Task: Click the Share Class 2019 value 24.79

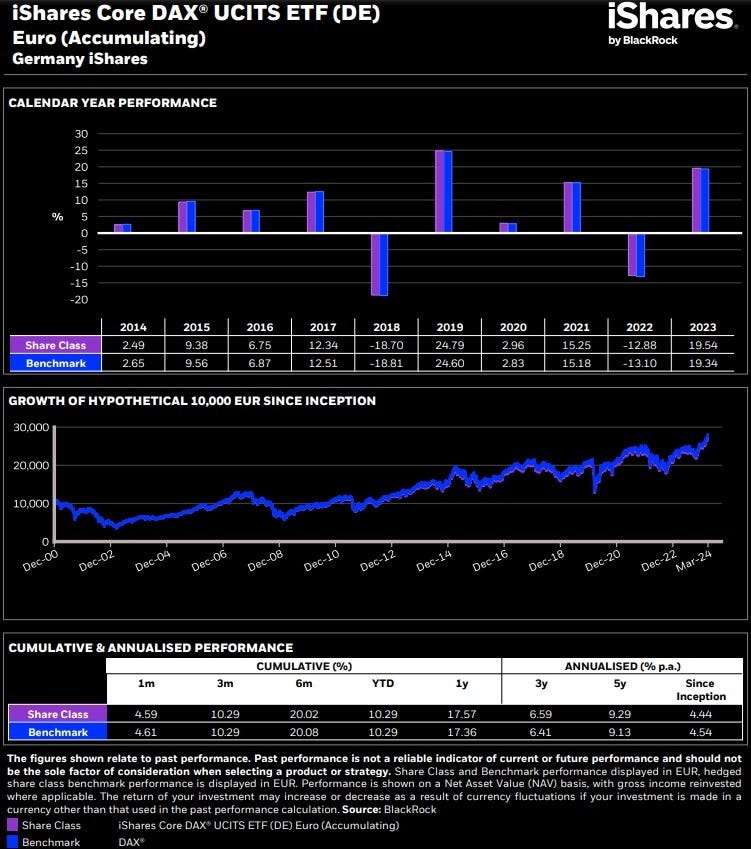Action: pos(449,345)
